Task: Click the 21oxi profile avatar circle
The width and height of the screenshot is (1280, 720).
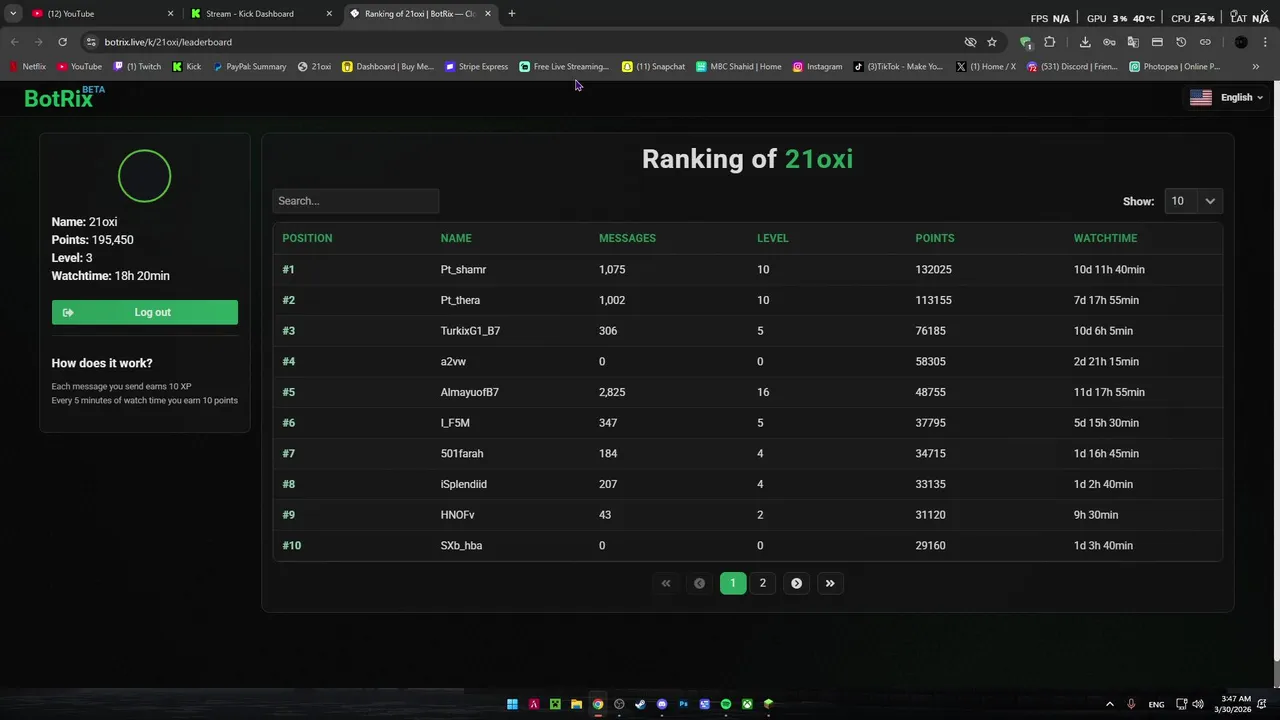Action: click(x=145, y=176)
